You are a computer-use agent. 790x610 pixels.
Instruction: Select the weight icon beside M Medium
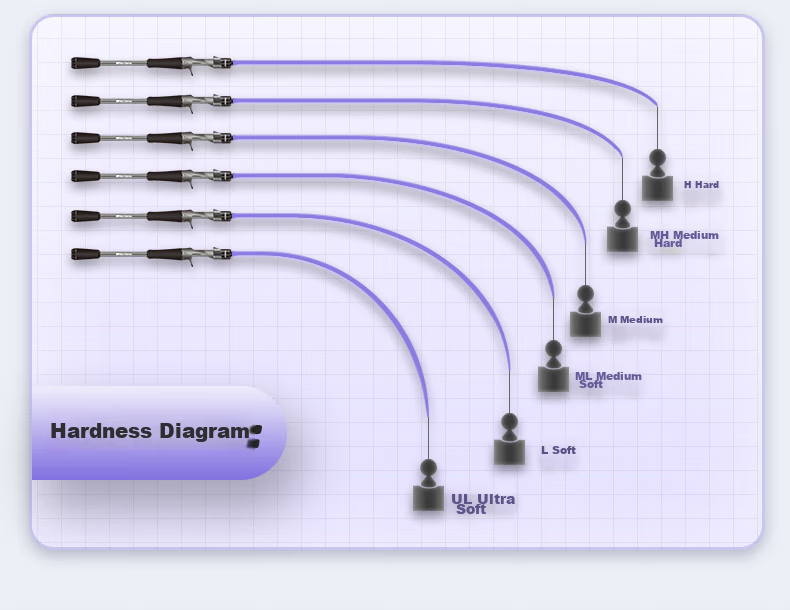click(x=585, y=311)
